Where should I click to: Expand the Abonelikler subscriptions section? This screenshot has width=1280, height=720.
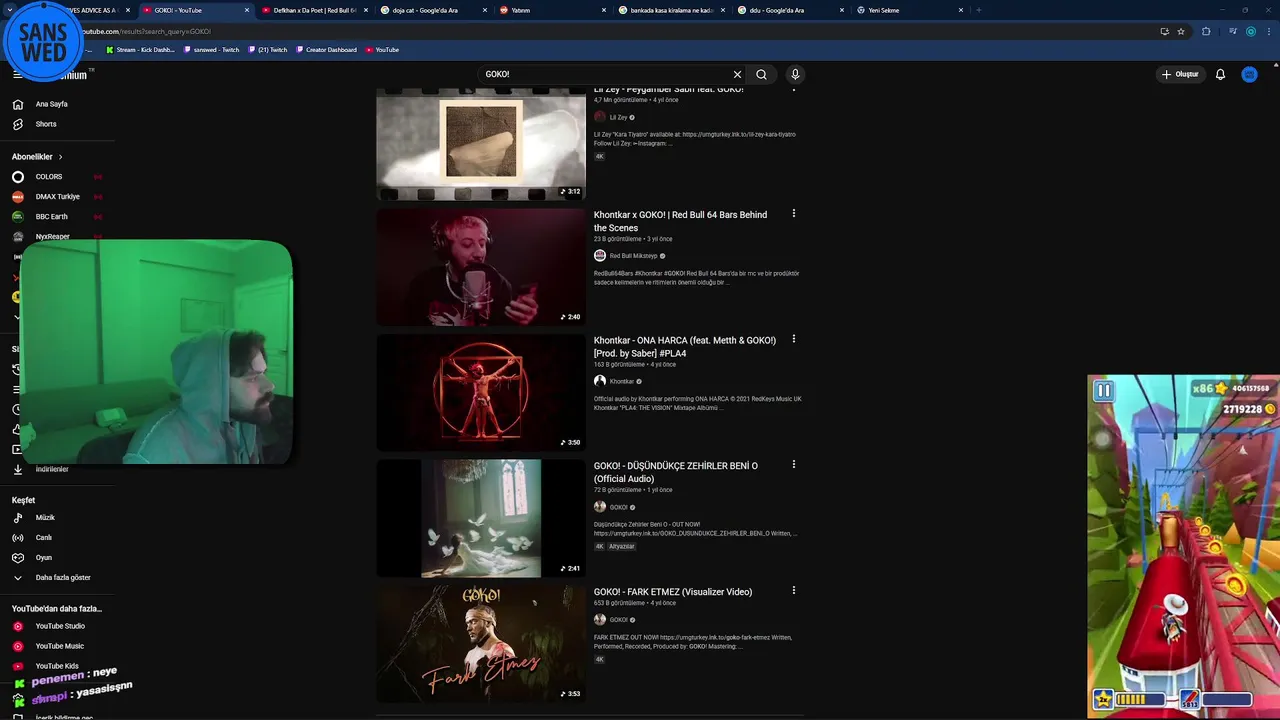[x=38, y=157]
